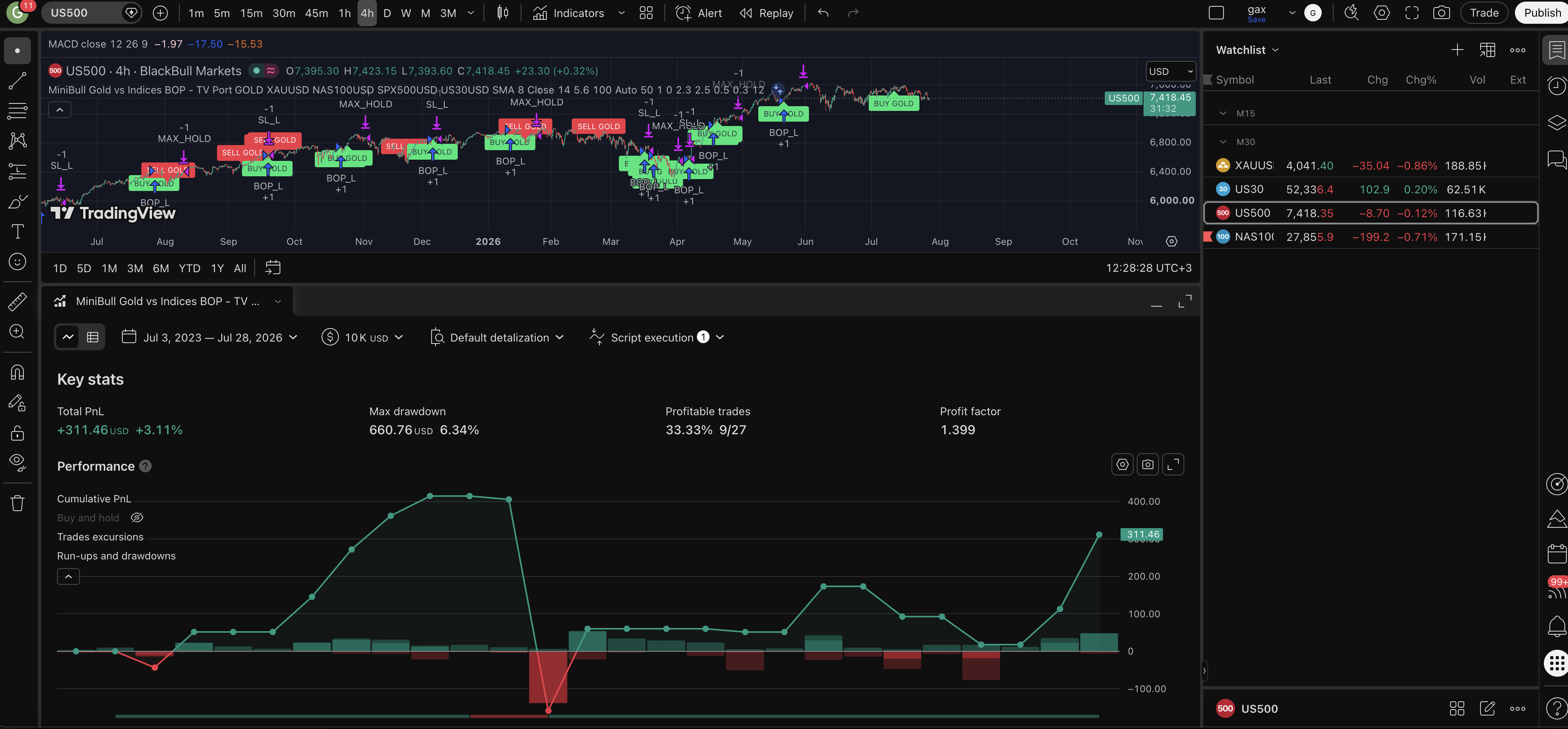
Task: Switch to the list of trades table view
Action: 93,337
